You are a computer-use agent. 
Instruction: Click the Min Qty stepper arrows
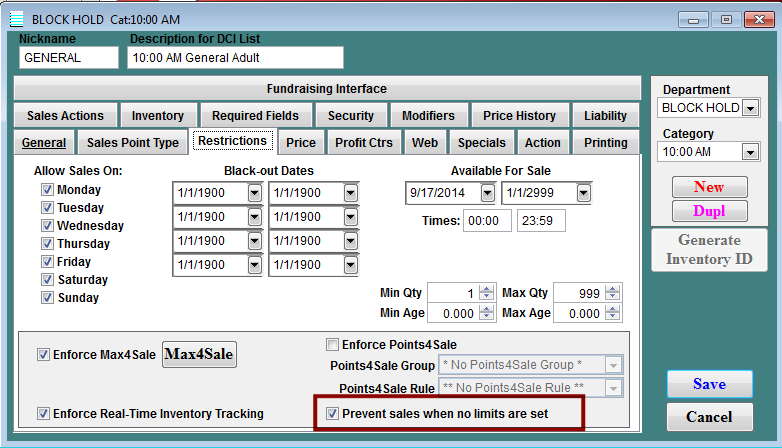pos(486,293)
